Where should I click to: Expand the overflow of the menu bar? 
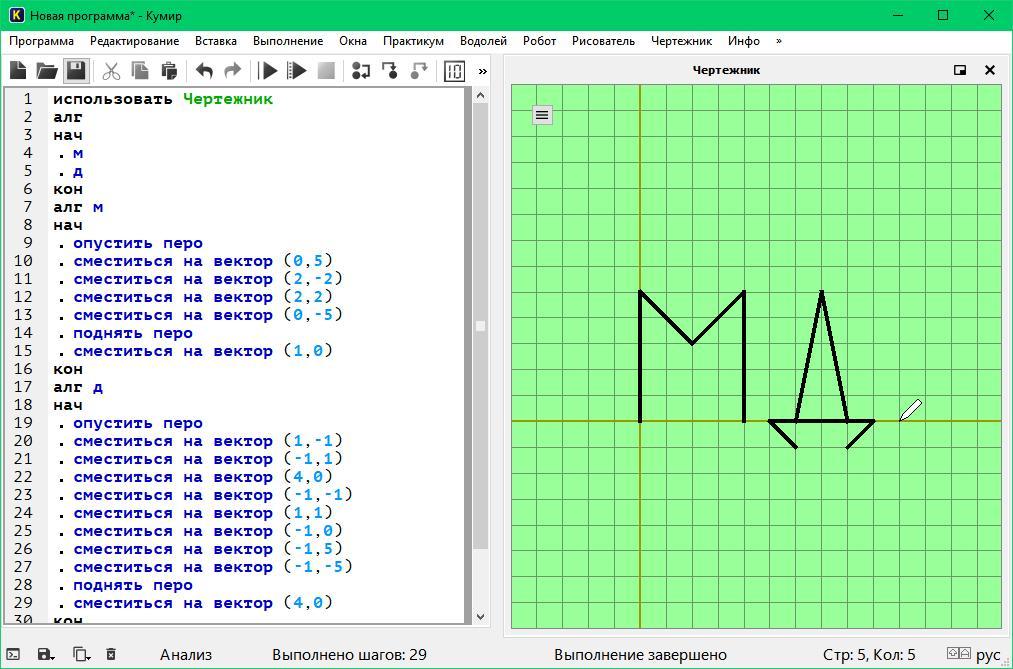tap(779, 41)
